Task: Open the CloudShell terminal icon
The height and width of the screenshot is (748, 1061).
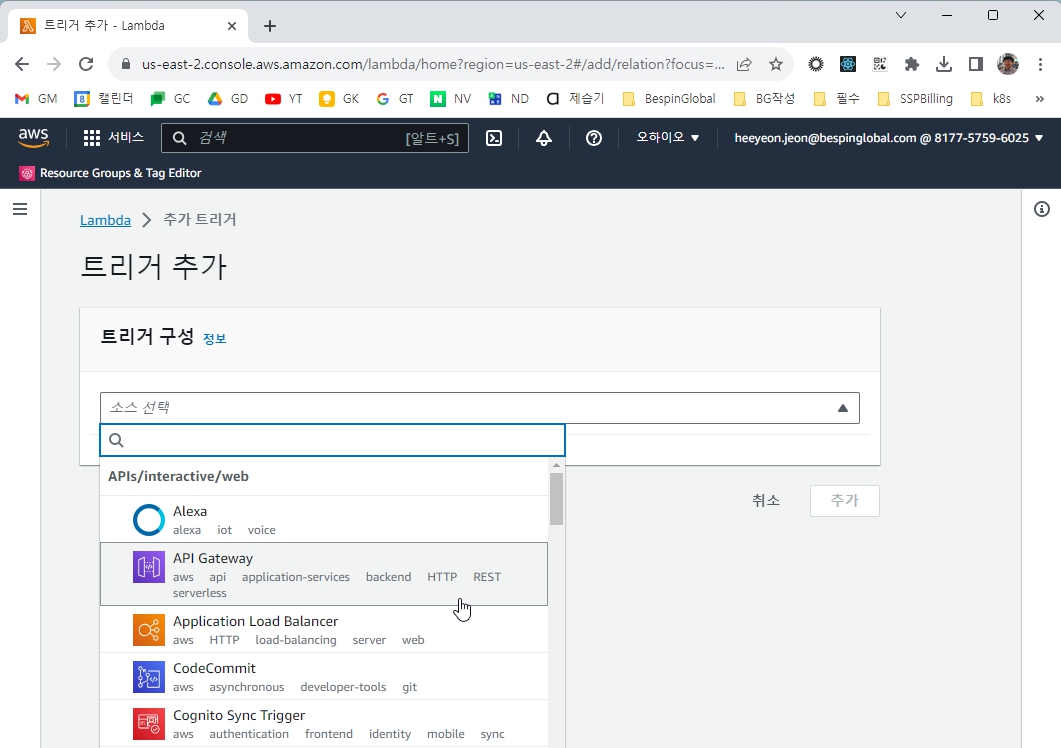Action: pos(494,138)
